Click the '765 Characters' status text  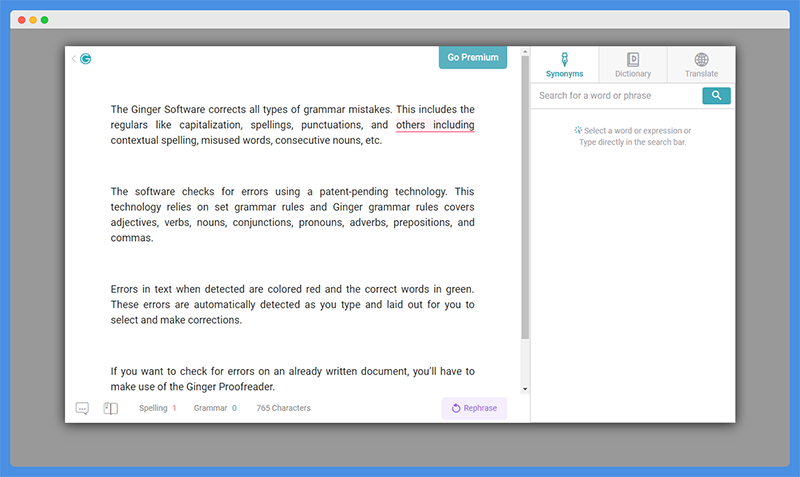click(283, 408)
